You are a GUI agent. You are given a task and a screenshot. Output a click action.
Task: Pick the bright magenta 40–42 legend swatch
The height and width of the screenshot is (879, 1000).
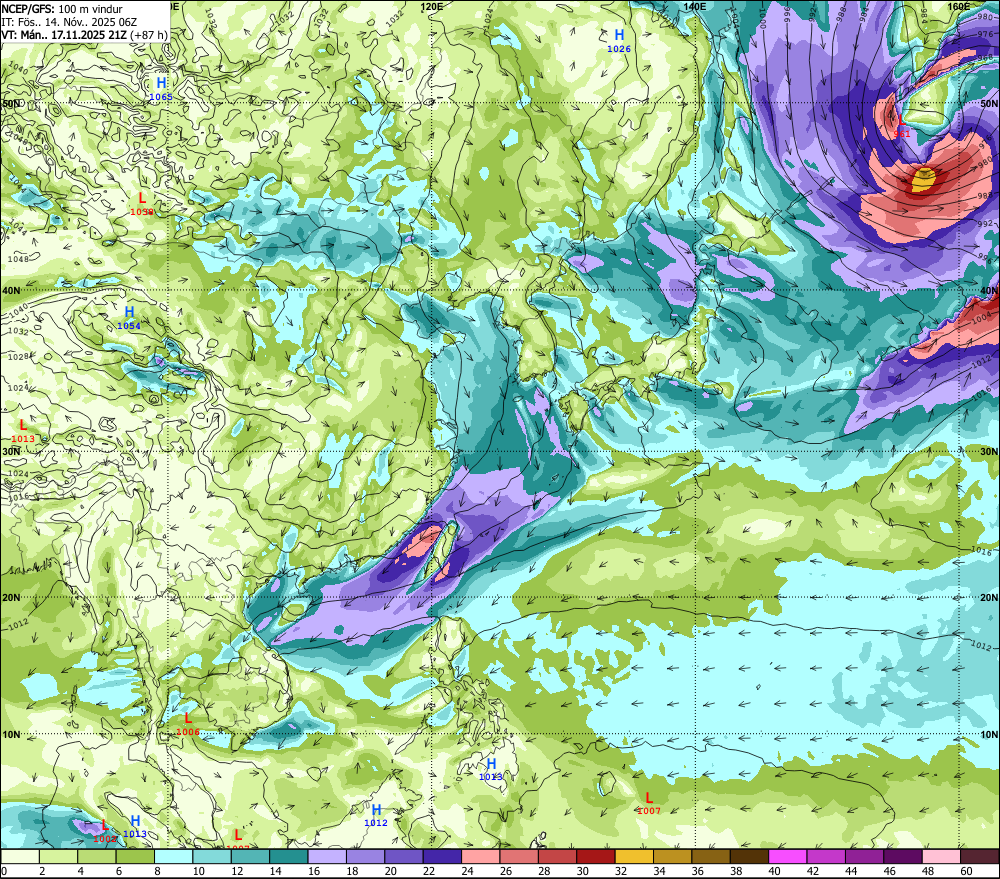[x=788, y=857]
